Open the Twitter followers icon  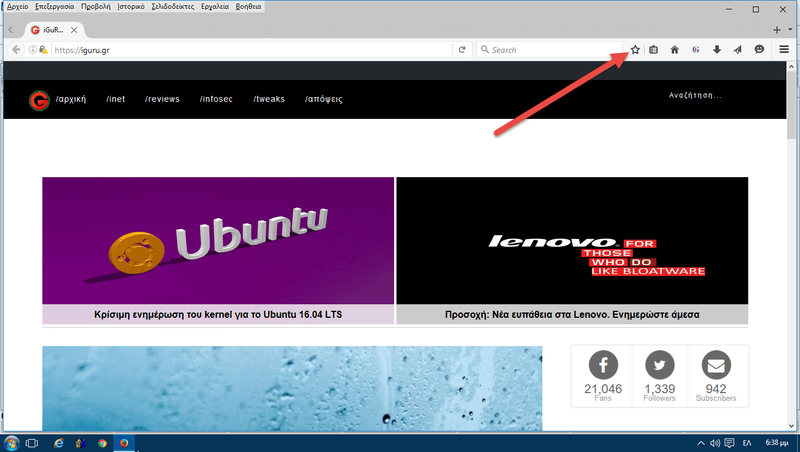click(660, 365)
